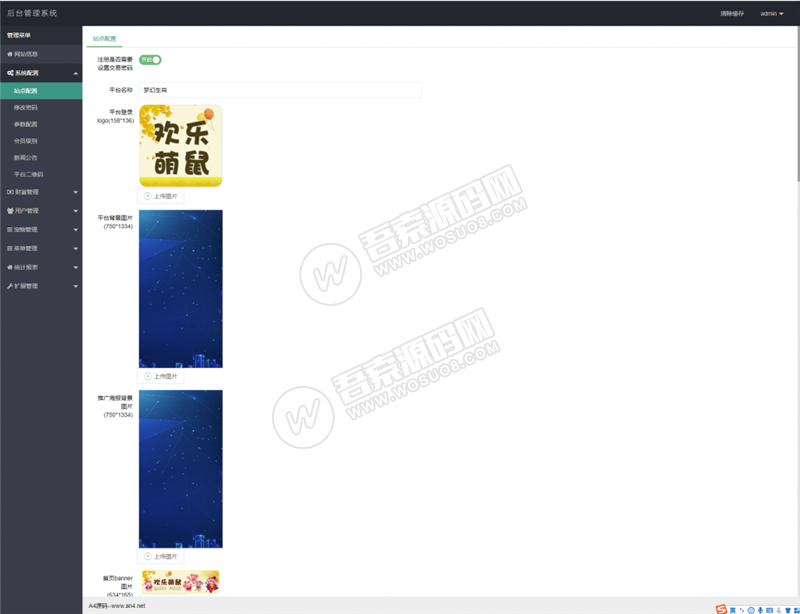Click the Sogou input method S icon

721,607
